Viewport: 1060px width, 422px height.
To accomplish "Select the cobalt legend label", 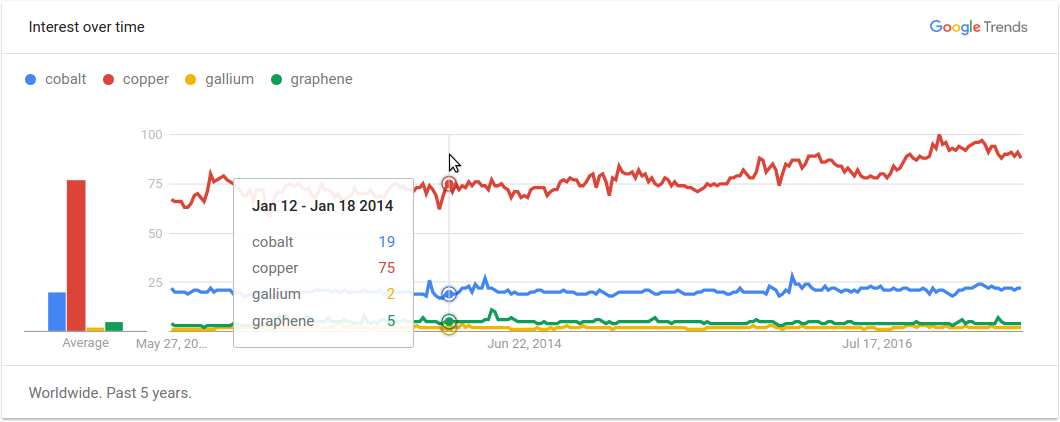I will [65, 79].
